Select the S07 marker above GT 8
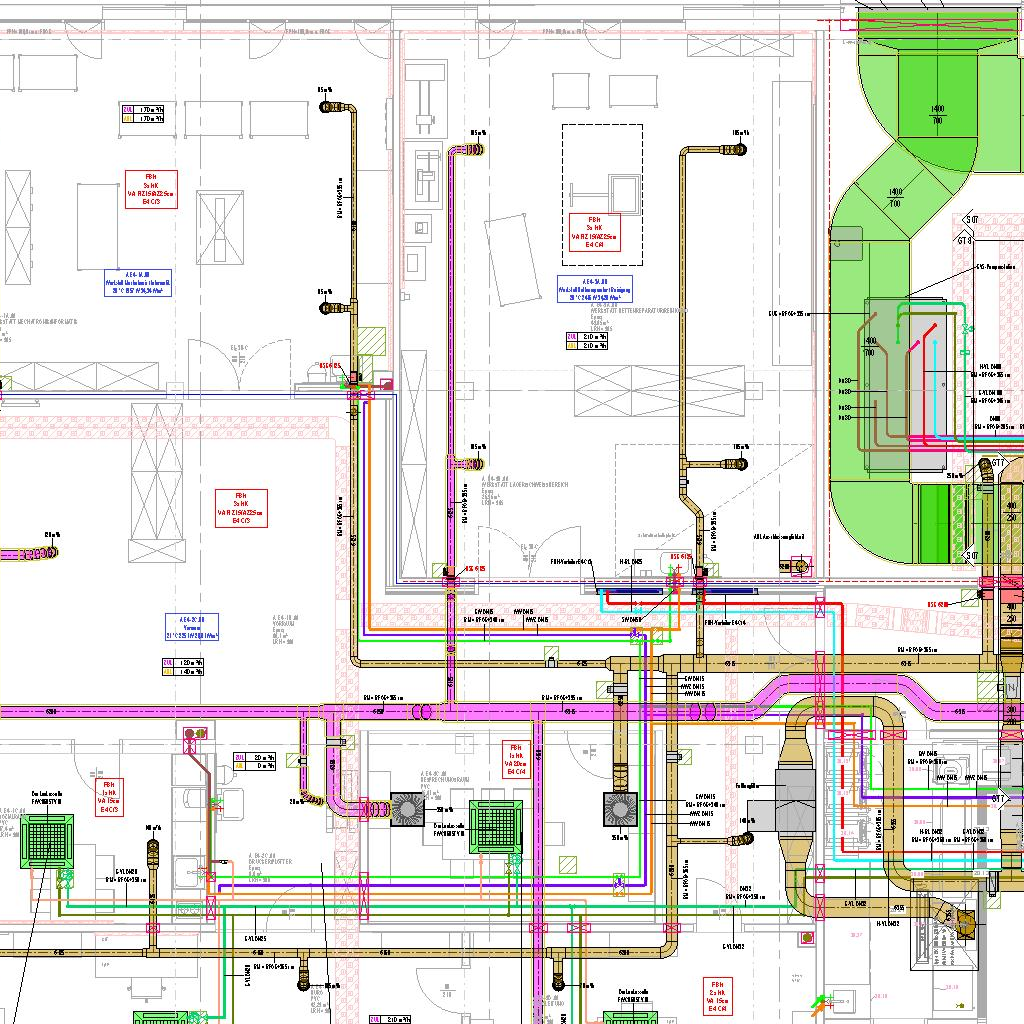The image size is (1024, 1024). [x=971, y=220]
